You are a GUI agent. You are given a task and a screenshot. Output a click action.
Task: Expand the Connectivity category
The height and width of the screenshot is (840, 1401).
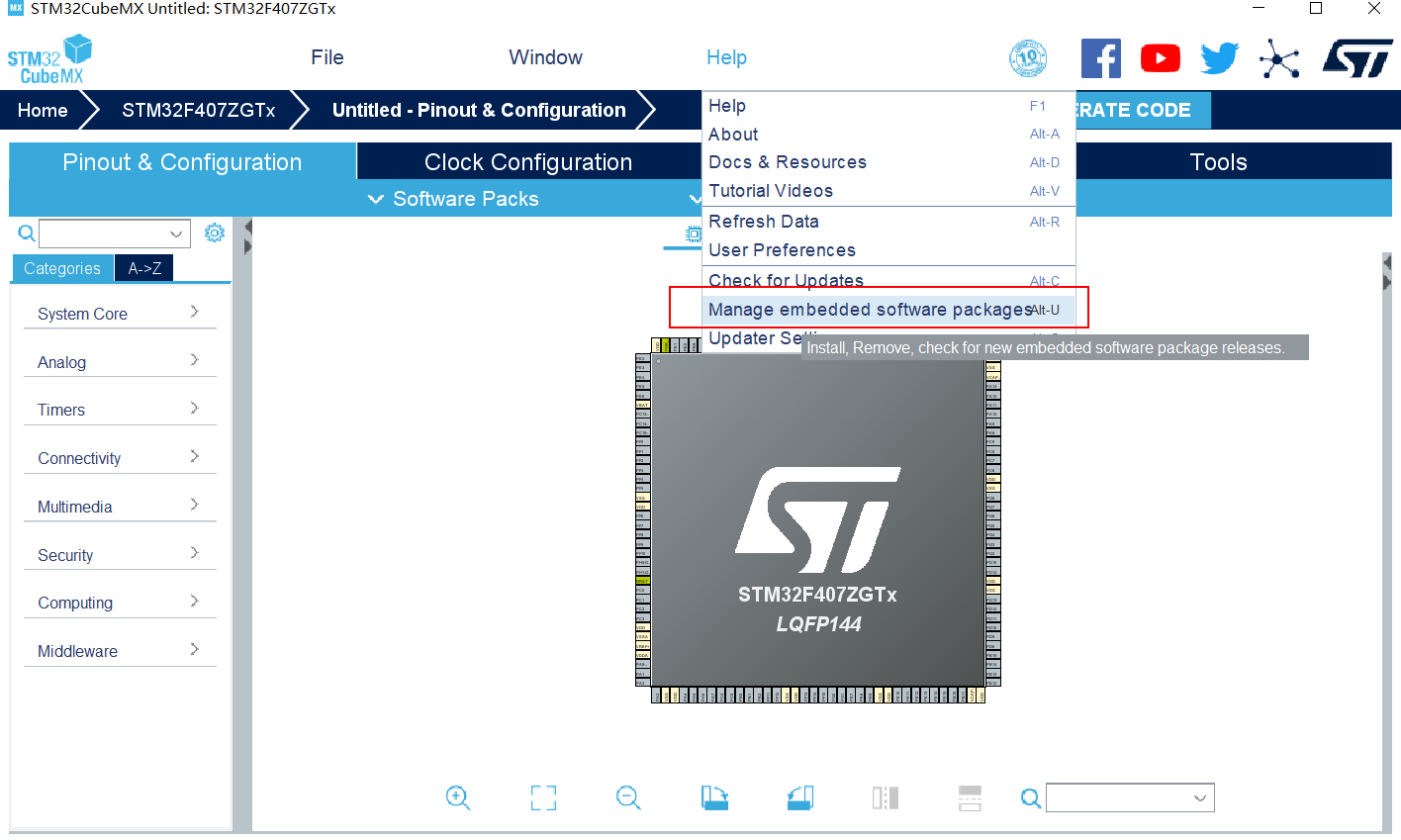(120, 458)
